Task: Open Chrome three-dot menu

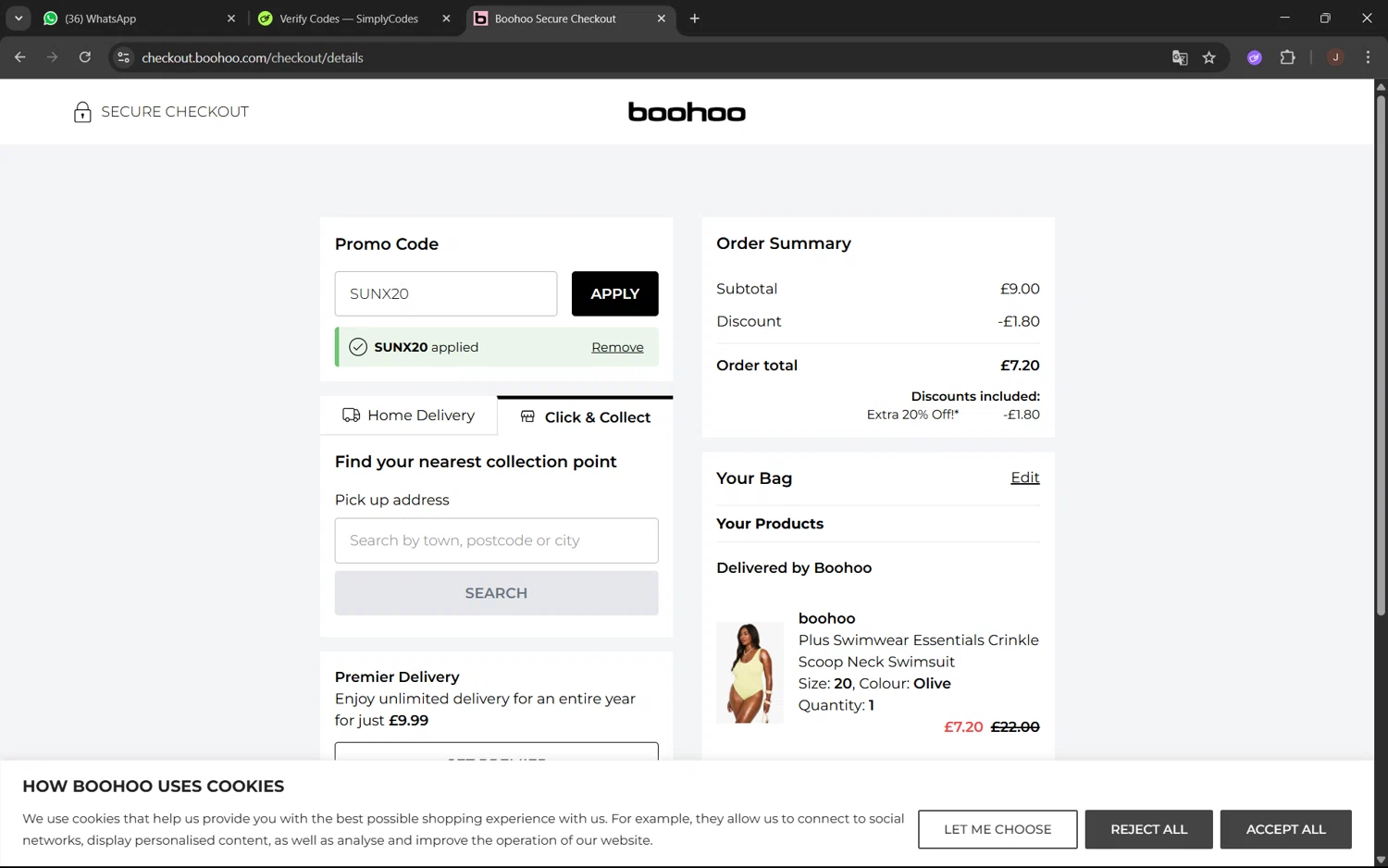Action: 1368,57
